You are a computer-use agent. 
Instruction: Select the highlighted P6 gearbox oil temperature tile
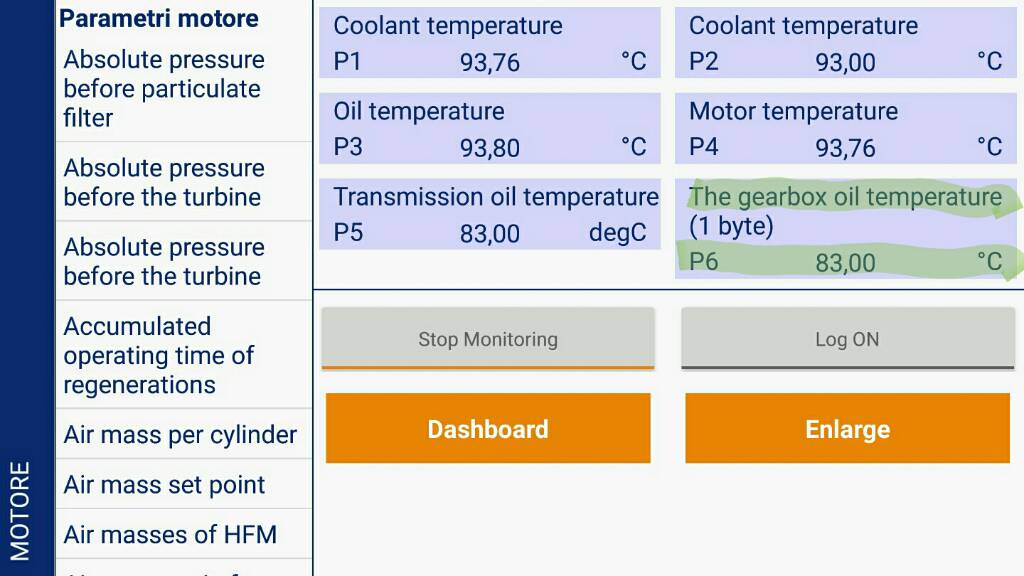tap(846, 229)
